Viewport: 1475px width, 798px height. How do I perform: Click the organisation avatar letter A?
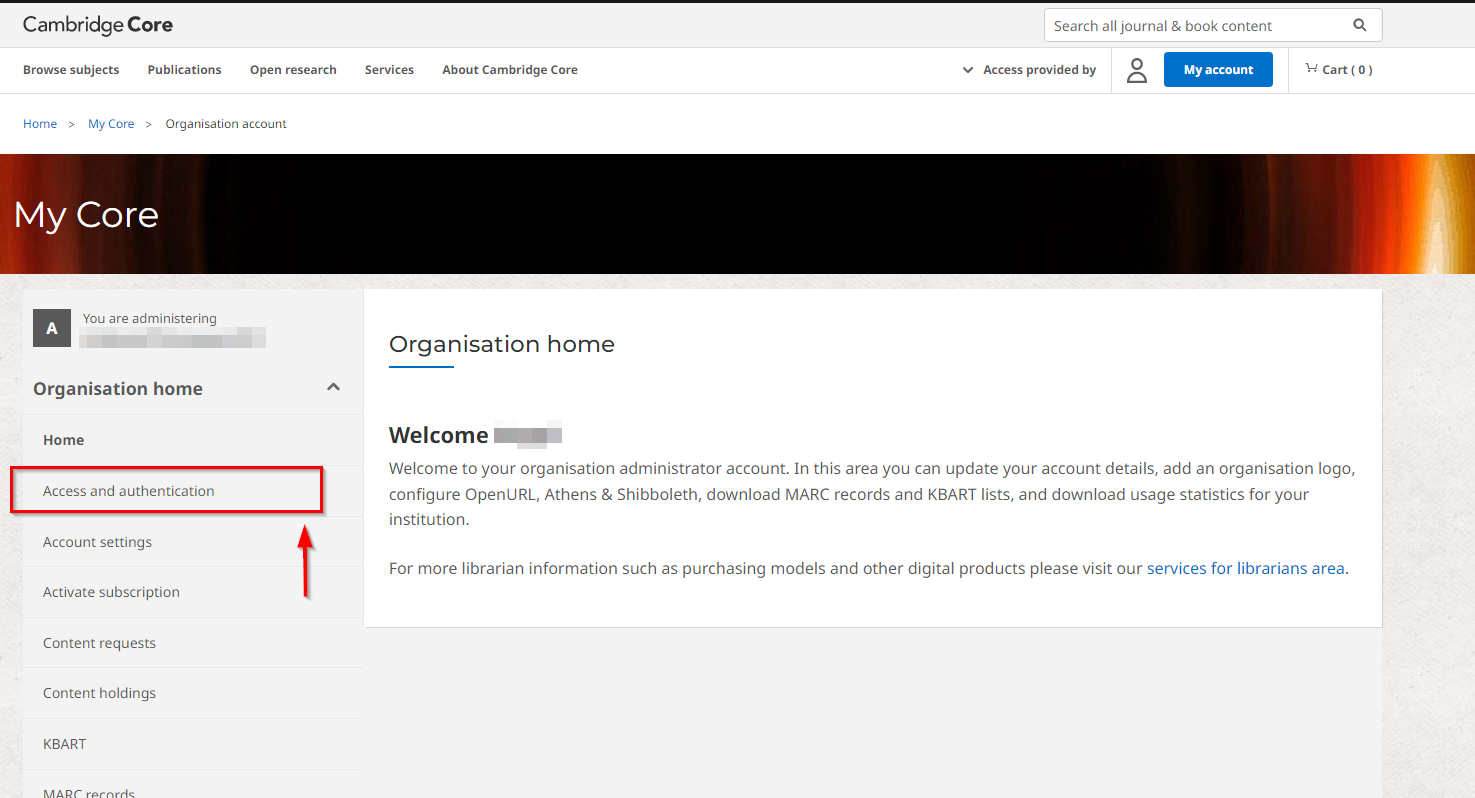(x=52, y=328)
